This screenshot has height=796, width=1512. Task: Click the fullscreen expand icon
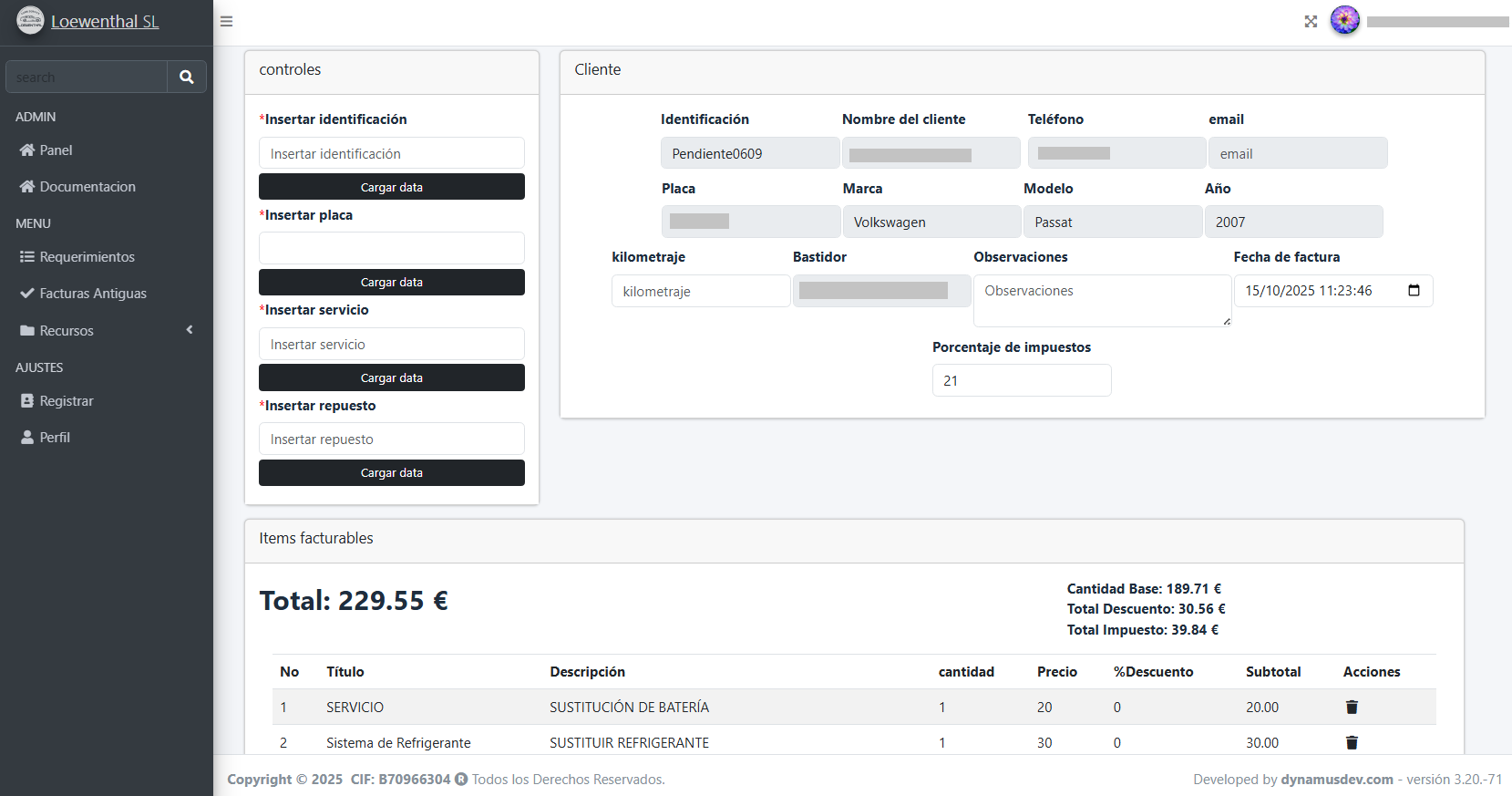(x=1311, y=22)
